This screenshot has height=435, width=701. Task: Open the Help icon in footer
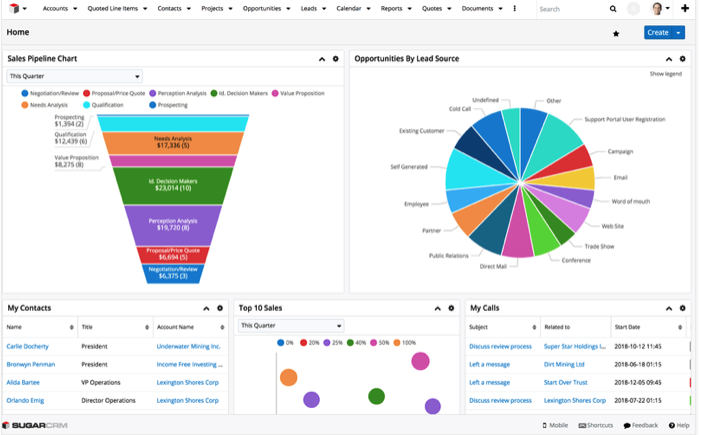(x=679, y=425)
